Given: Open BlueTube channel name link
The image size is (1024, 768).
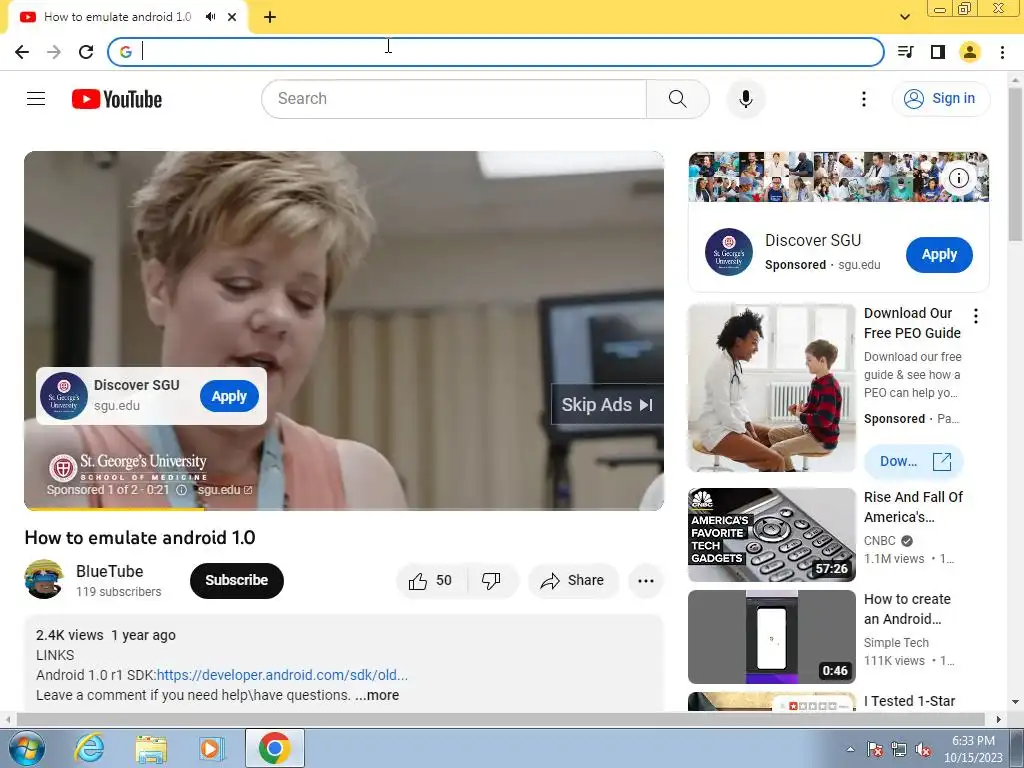Looking at the screenshot, I should coord(110,571).
